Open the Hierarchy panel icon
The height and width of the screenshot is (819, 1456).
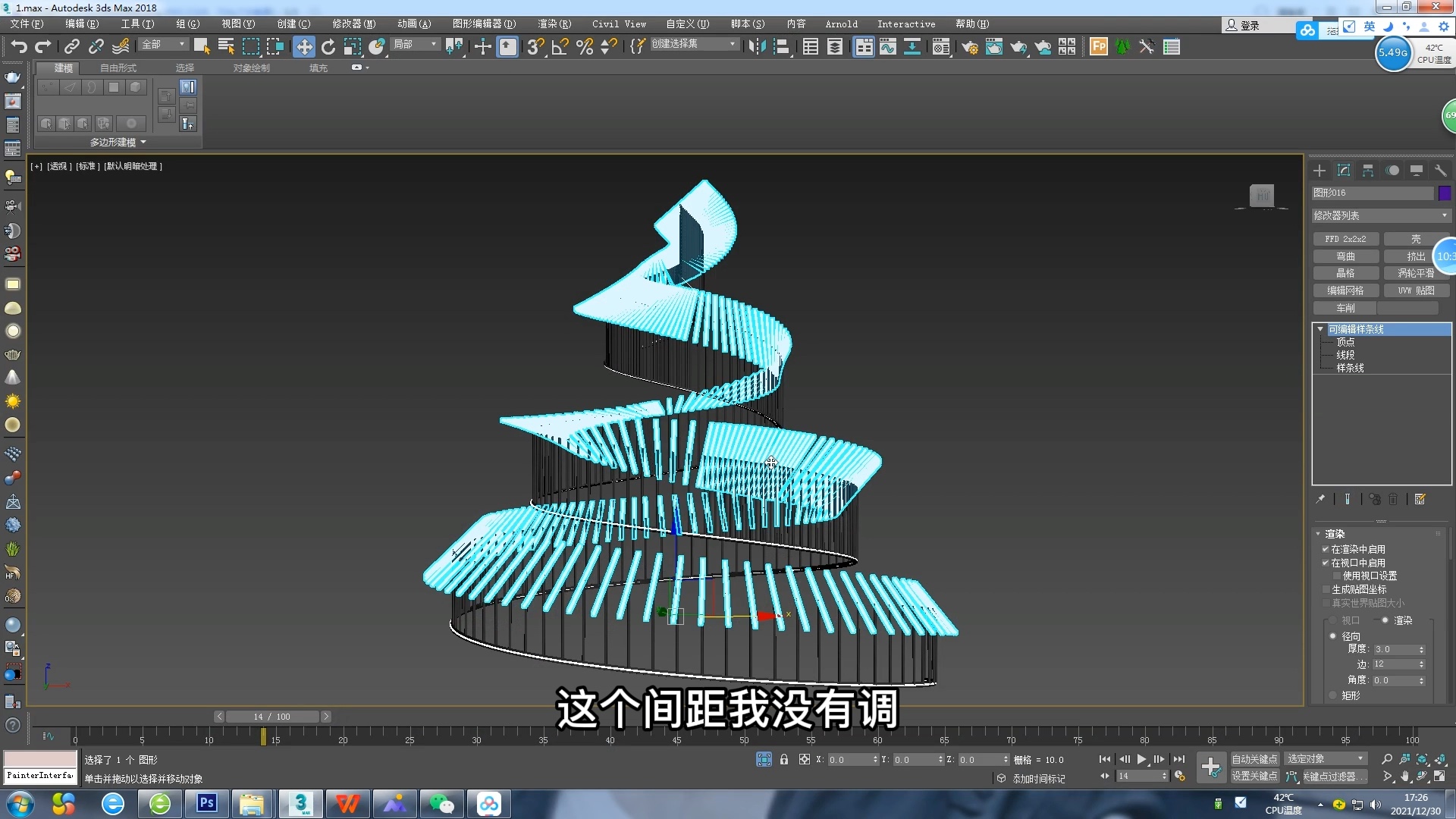pyautogui.click(x=1368, y=171)
